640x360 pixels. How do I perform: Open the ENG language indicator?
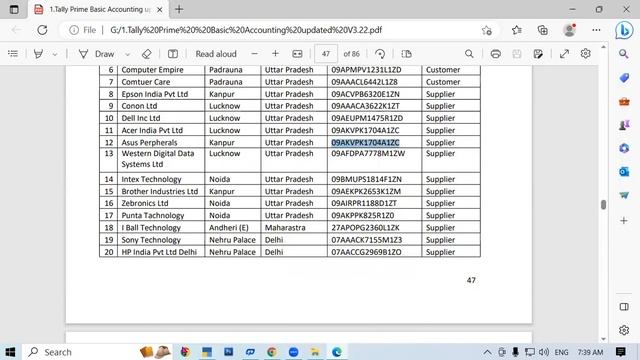(x=561, y=352)
